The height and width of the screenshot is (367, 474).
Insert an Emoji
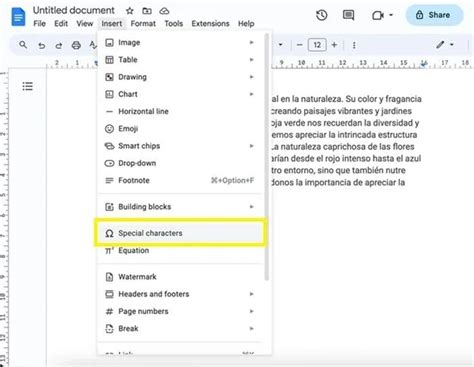(x=180, y=129)
